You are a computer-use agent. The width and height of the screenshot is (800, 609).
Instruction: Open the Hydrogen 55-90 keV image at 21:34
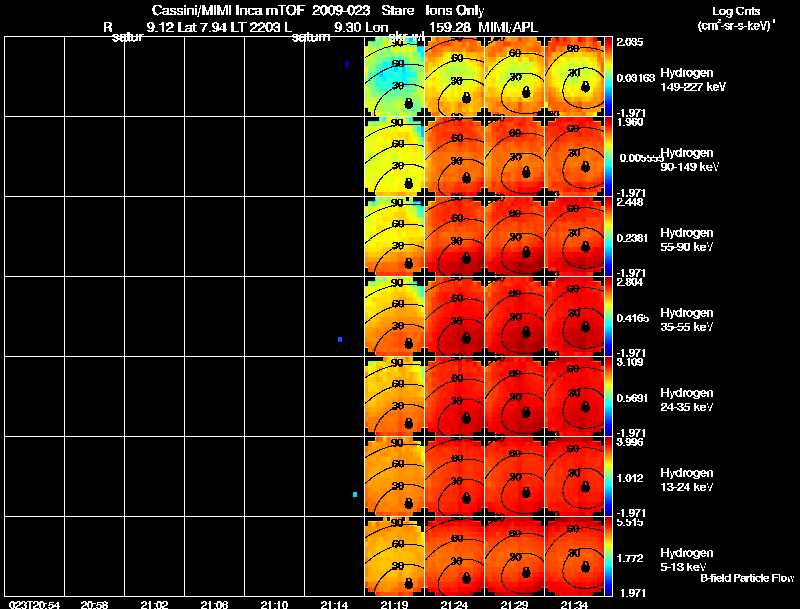pos(574,237)
